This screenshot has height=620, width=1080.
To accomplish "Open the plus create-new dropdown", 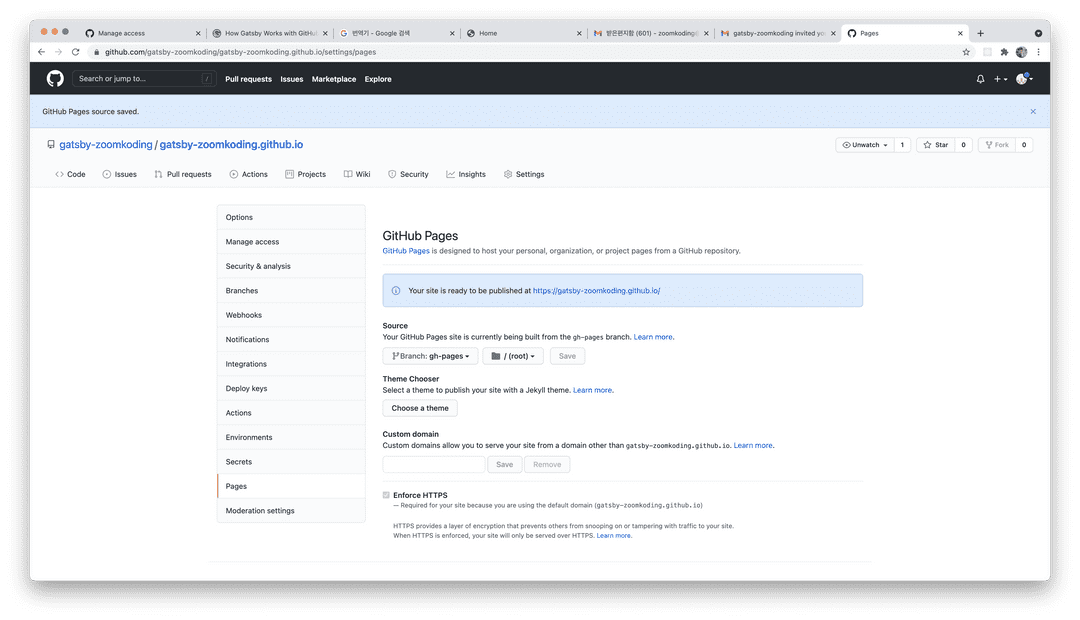I will [x=1000, y=79].
